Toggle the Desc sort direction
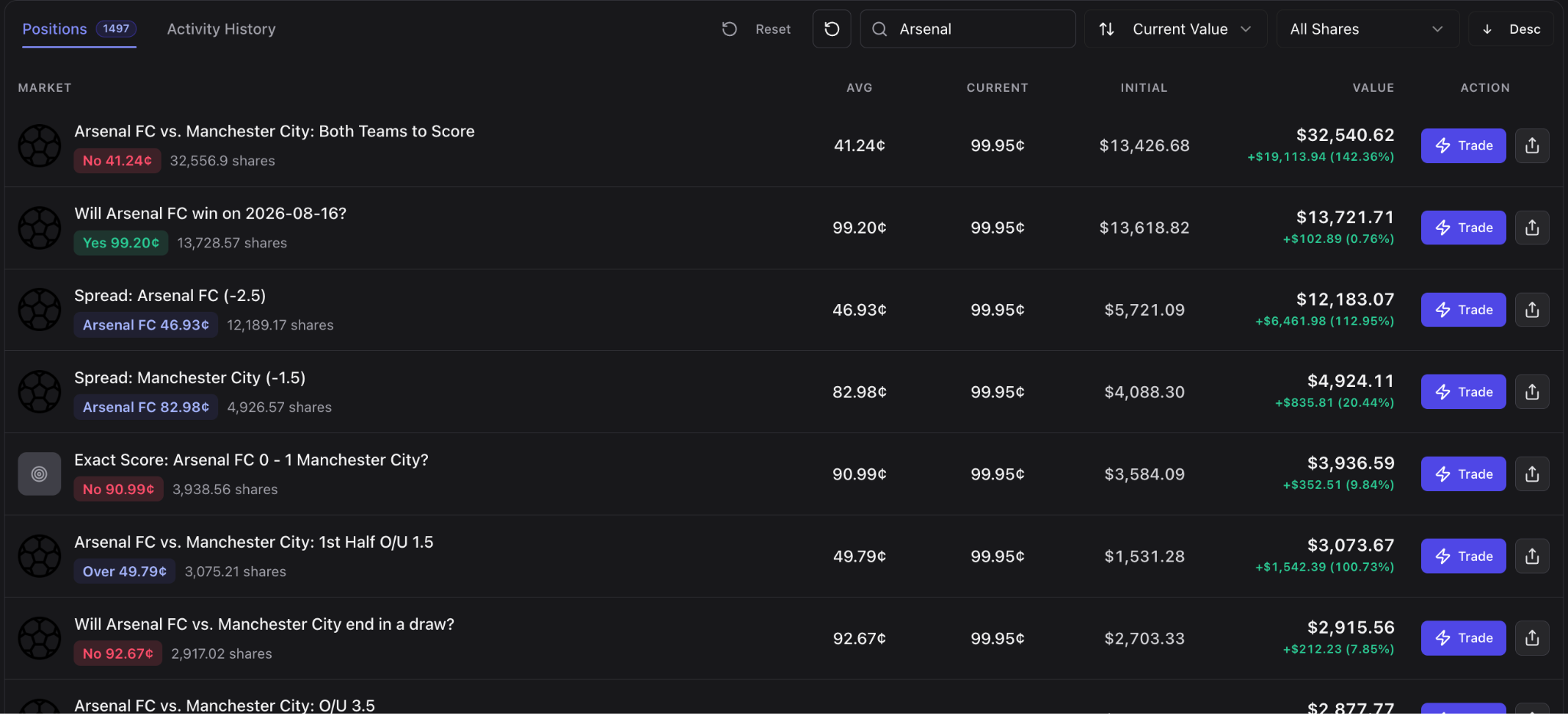The width and height of the screenshot is (1568, 714). (1511, 29)
